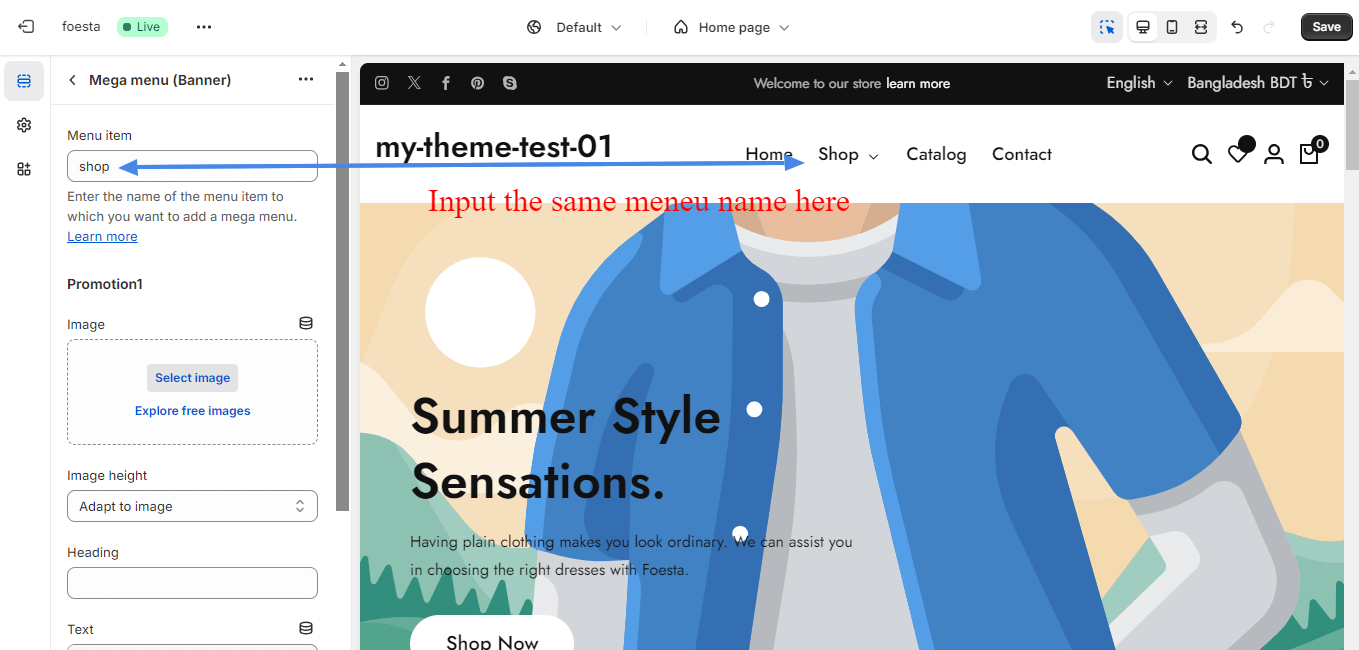This screenshot has width=1359, height=650.
Task: Click the Instagram icon in preview
Action: pos(382,83)
